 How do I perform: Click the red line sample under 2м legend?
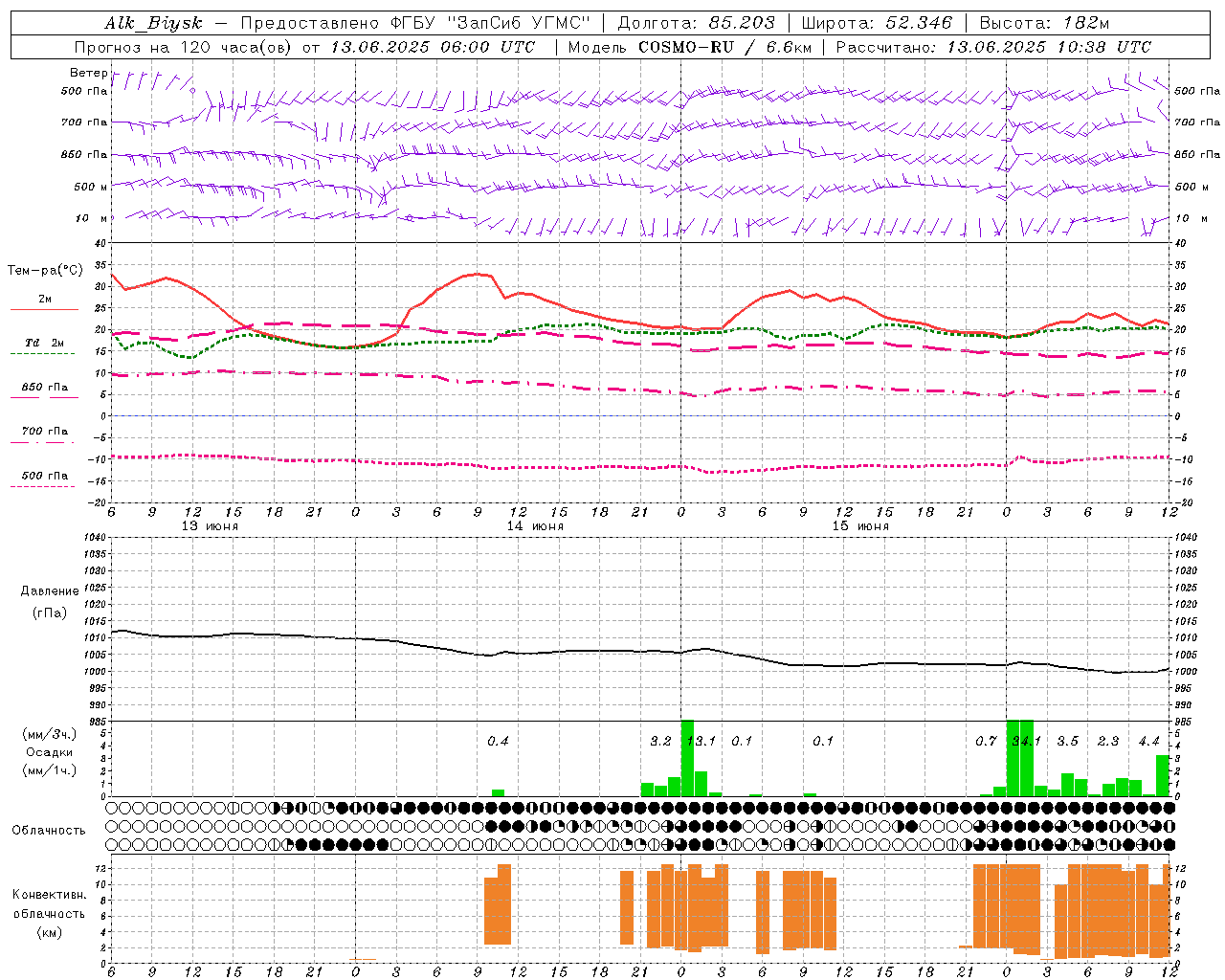coord(44,309)
